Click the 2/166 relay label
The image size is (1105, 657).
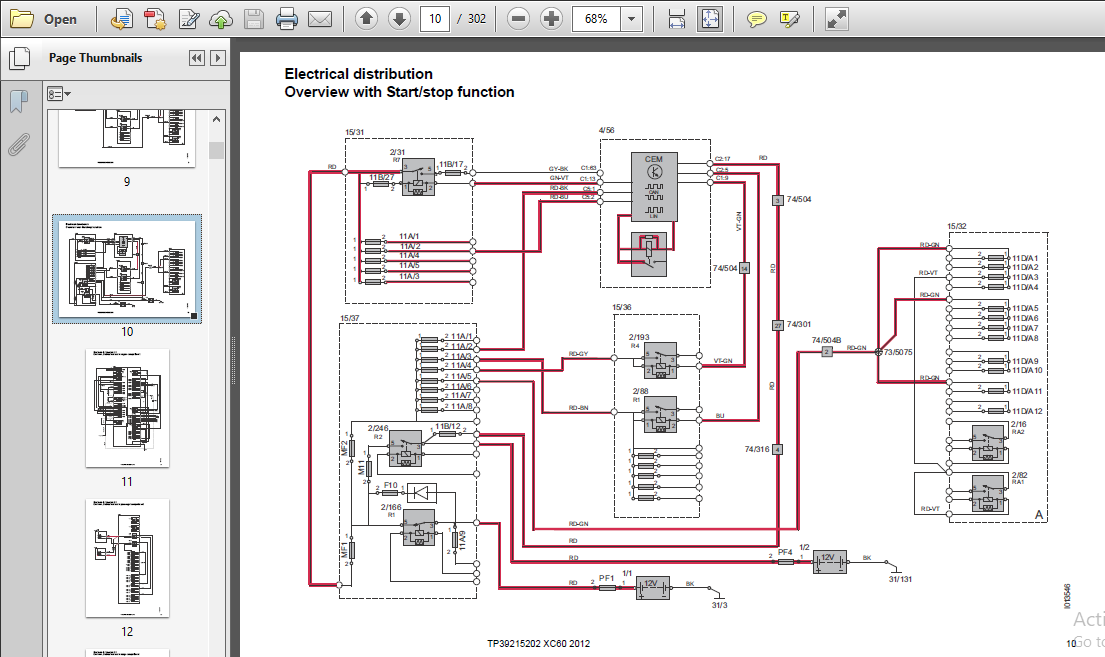point(391,507)
